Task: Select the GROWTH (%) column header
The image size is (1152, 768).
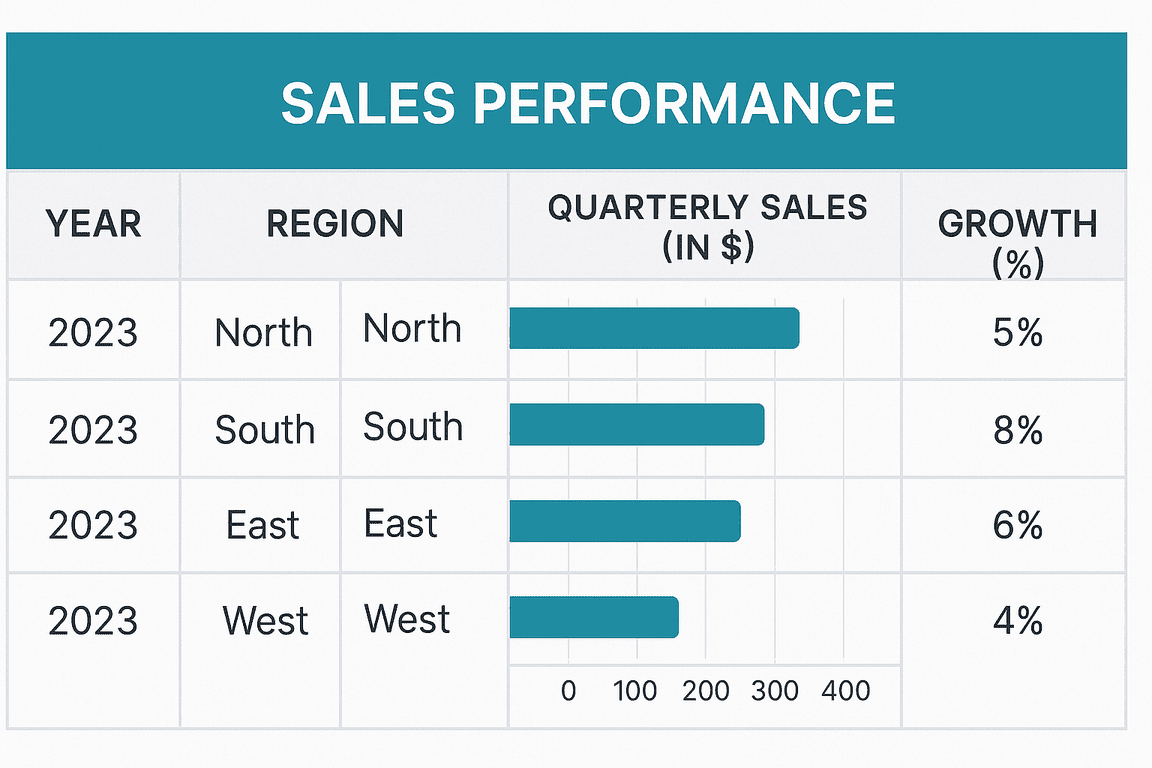Action: (1018, 243)
